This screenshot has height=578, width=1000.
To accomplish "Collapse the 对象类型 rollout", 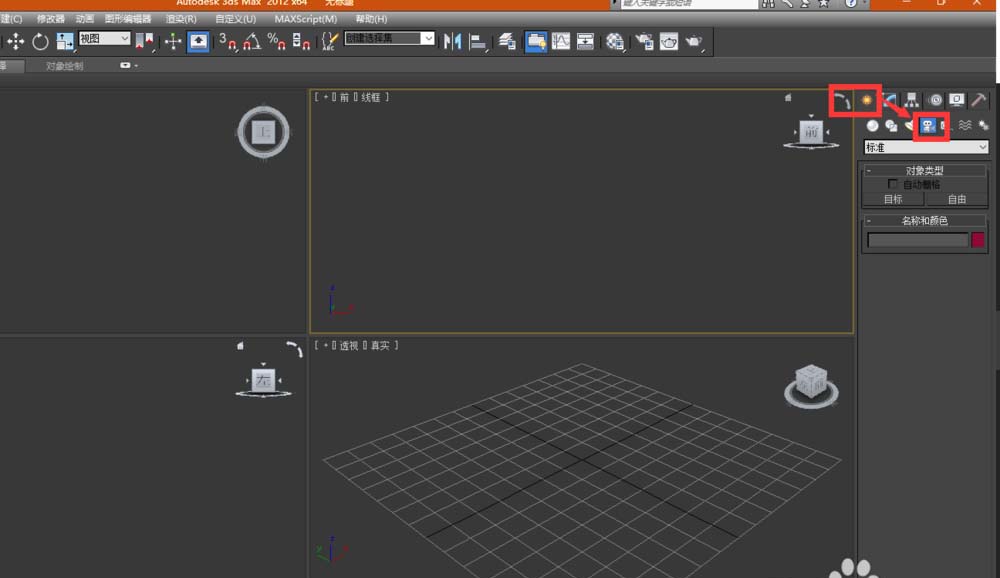I will (x=924, y=170).
